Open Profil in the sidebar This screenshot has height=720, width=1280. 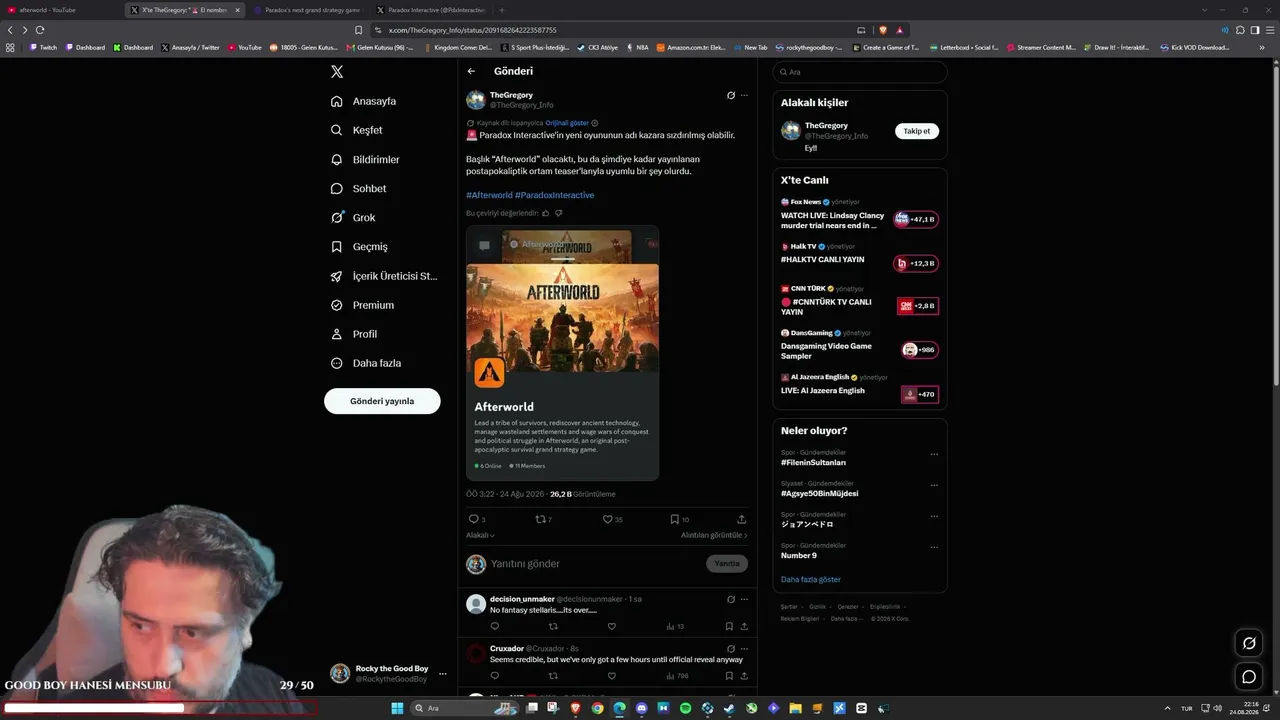coord(354,334)
